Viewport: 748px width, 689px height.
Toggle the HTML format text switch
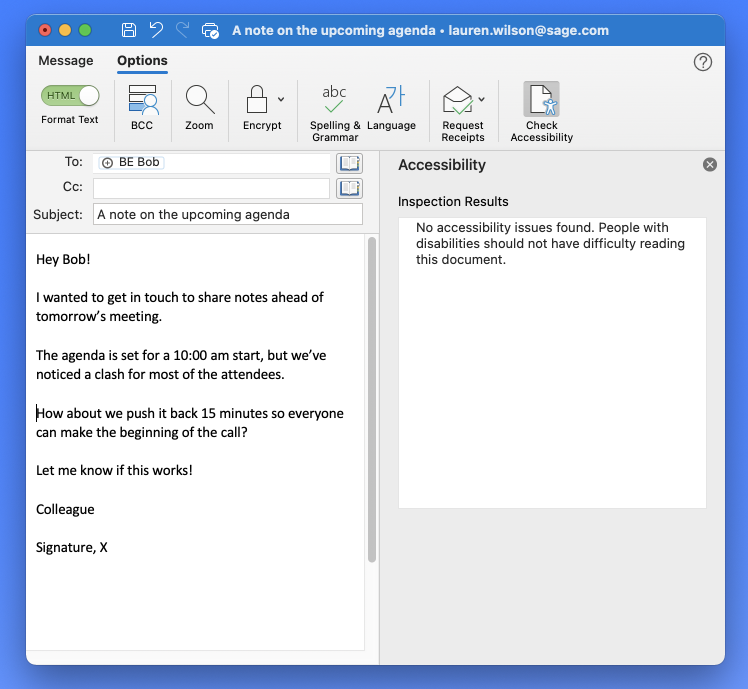(x=70, y=96)
